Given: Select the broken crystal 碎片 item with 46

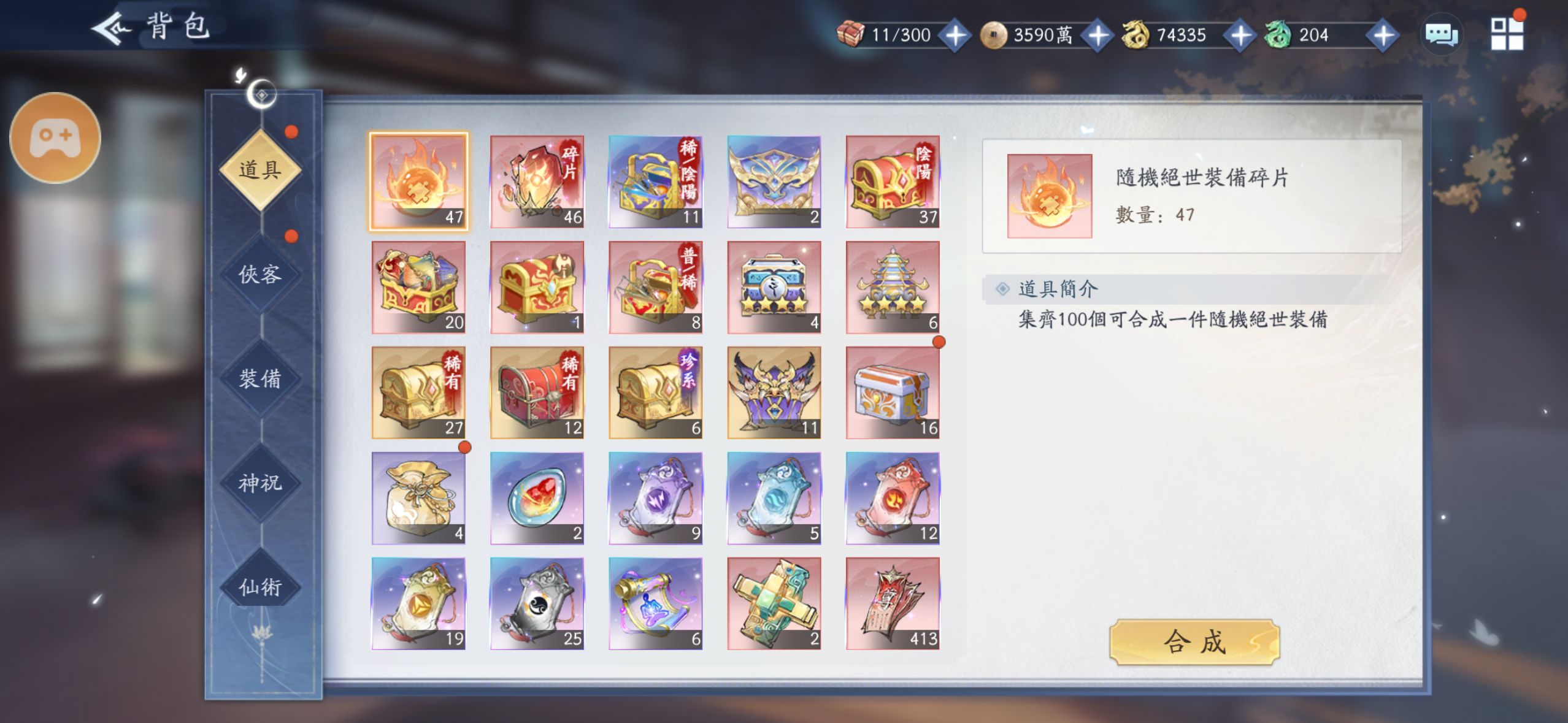Looking at the screenshot, I should click(x=537, y=182).
